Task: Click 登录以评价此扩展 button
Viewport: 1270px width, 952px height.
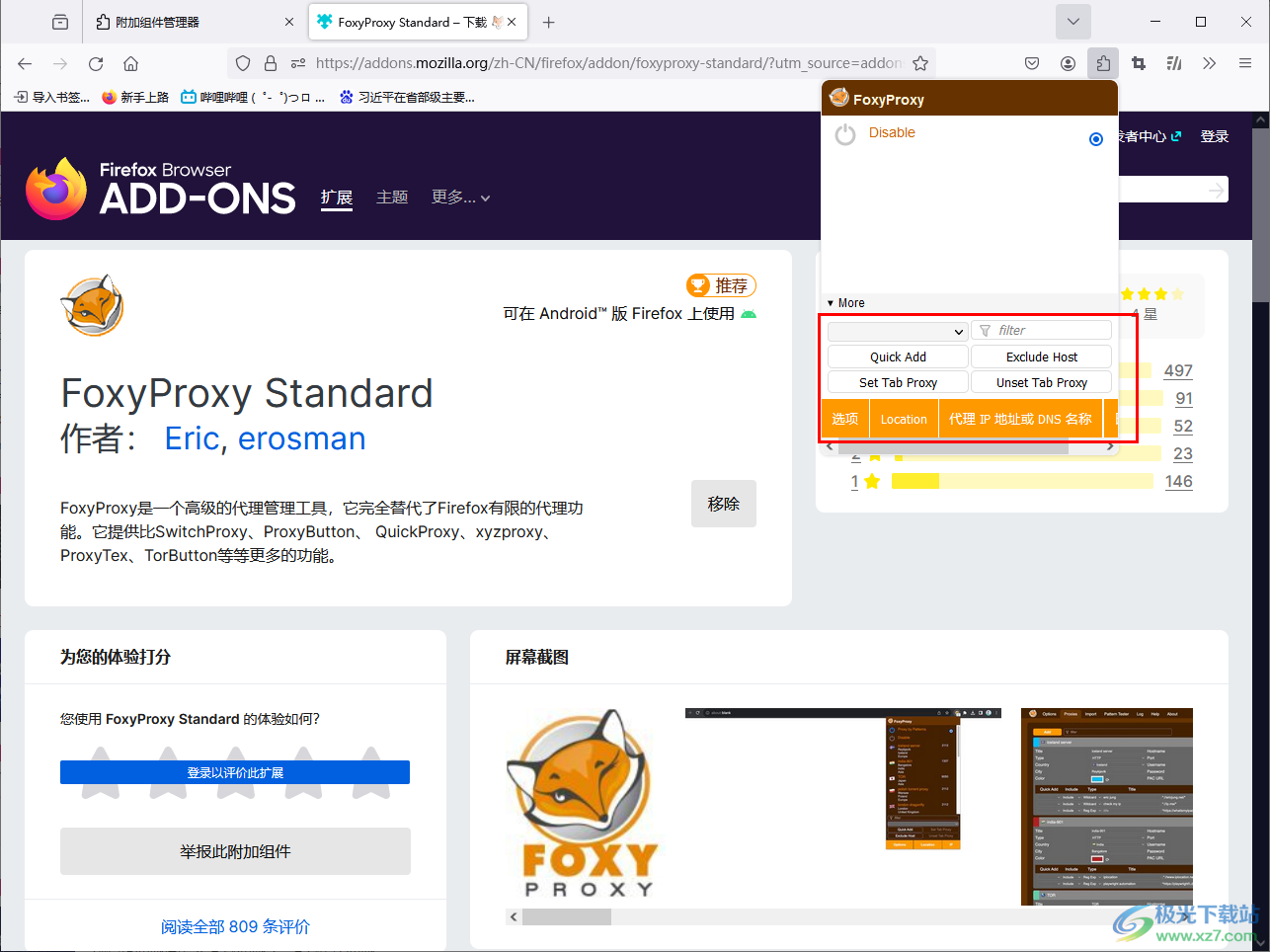Action: point(235,772)
